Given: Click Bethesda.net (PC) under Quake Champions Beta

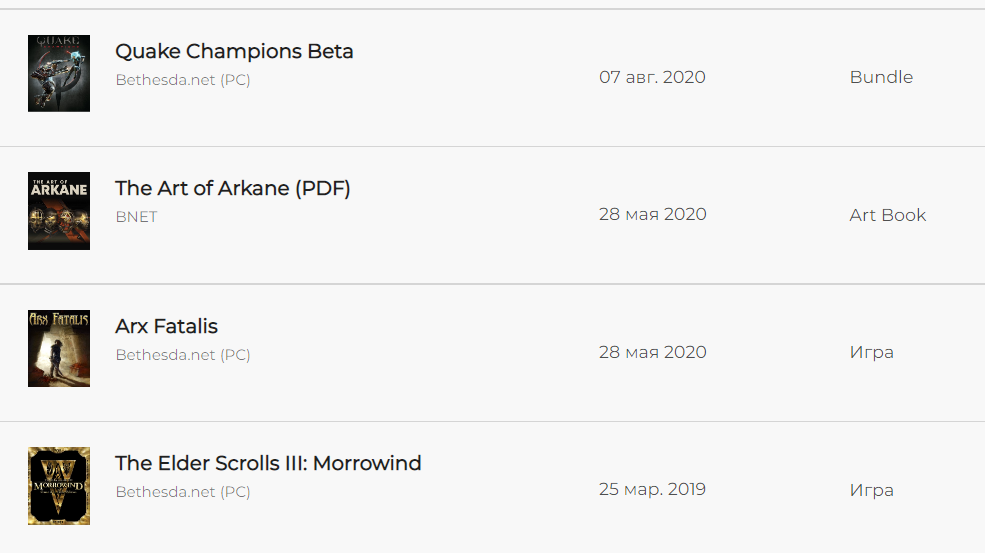Looking at the screenshot, I should click(183, 80).
